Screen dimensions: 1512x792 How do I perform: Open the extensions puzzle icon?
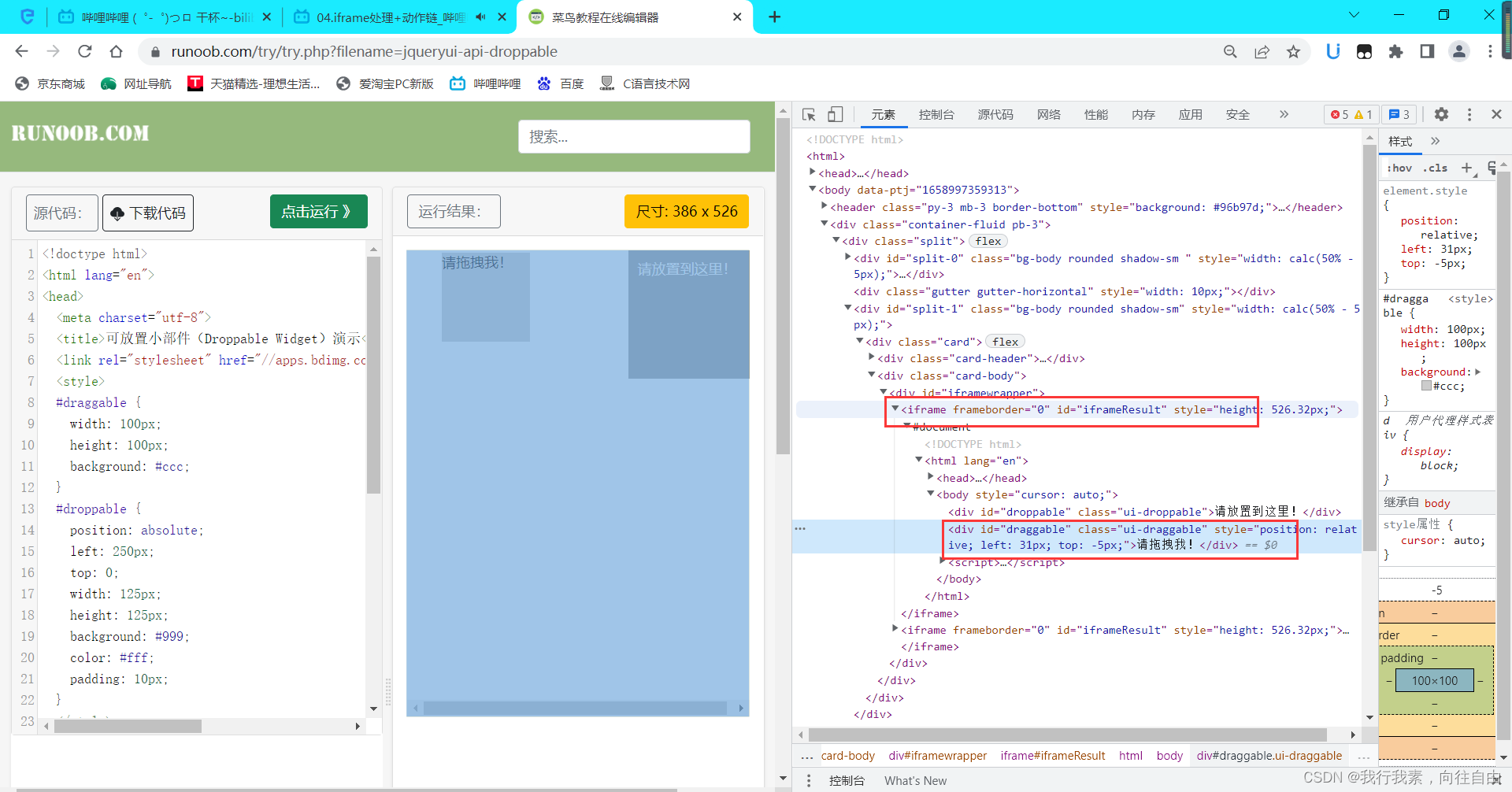1395,51
